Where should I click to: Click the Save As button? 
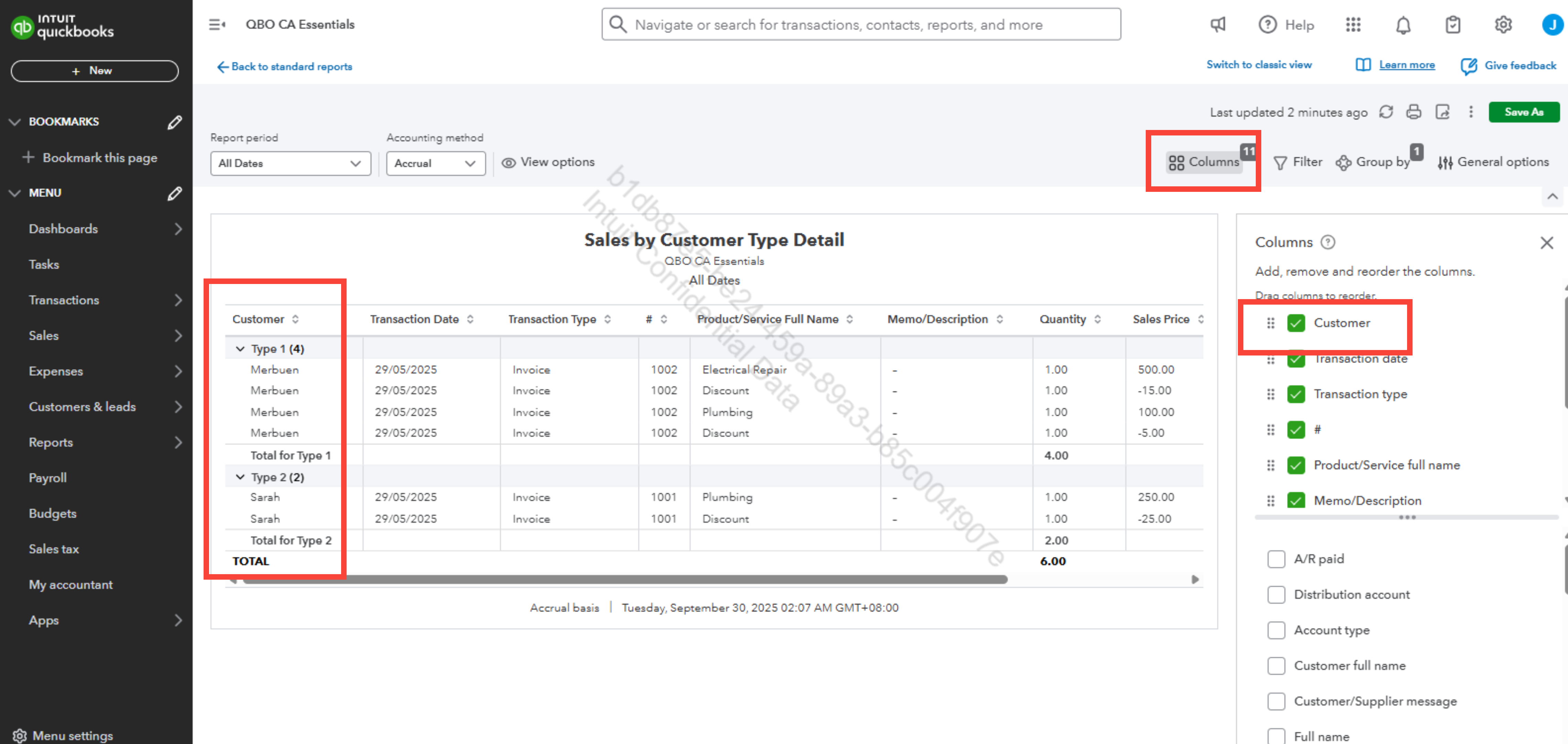pos(1523,112)
